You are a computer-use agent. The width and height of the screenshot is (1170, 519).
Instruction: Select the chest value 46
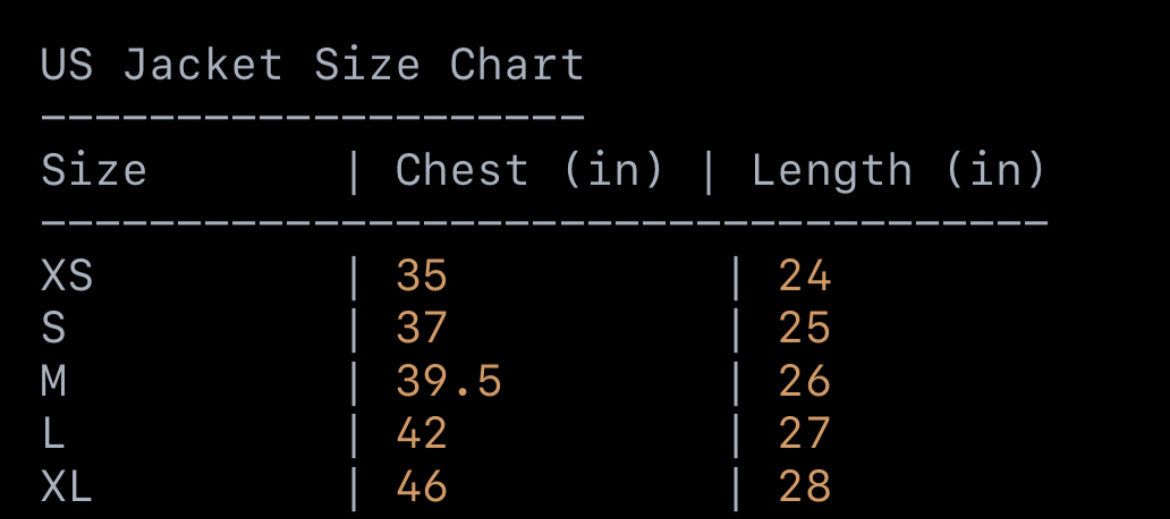pos(421,487)
